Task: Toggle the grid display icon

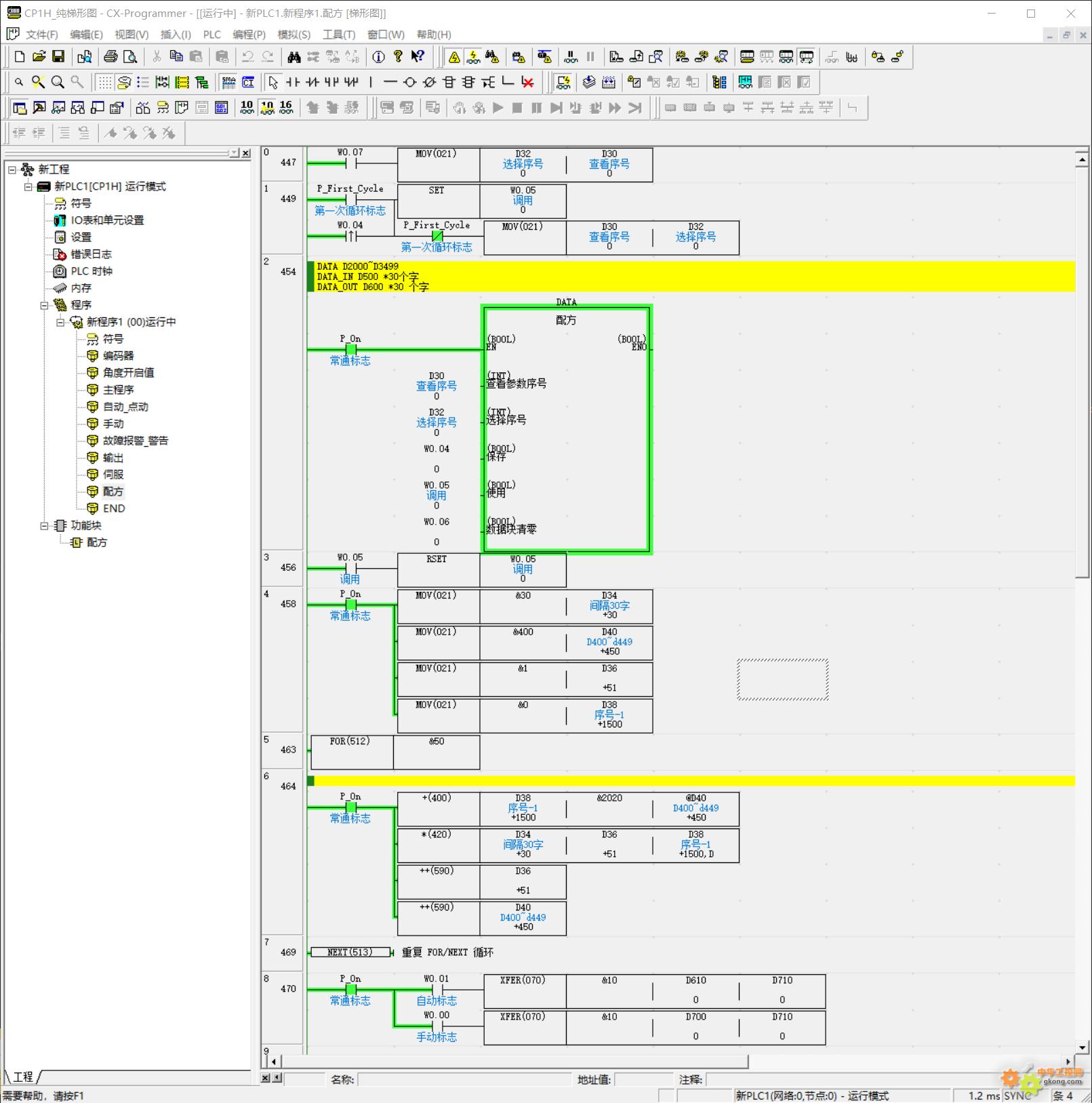Action: pos(104,83)
